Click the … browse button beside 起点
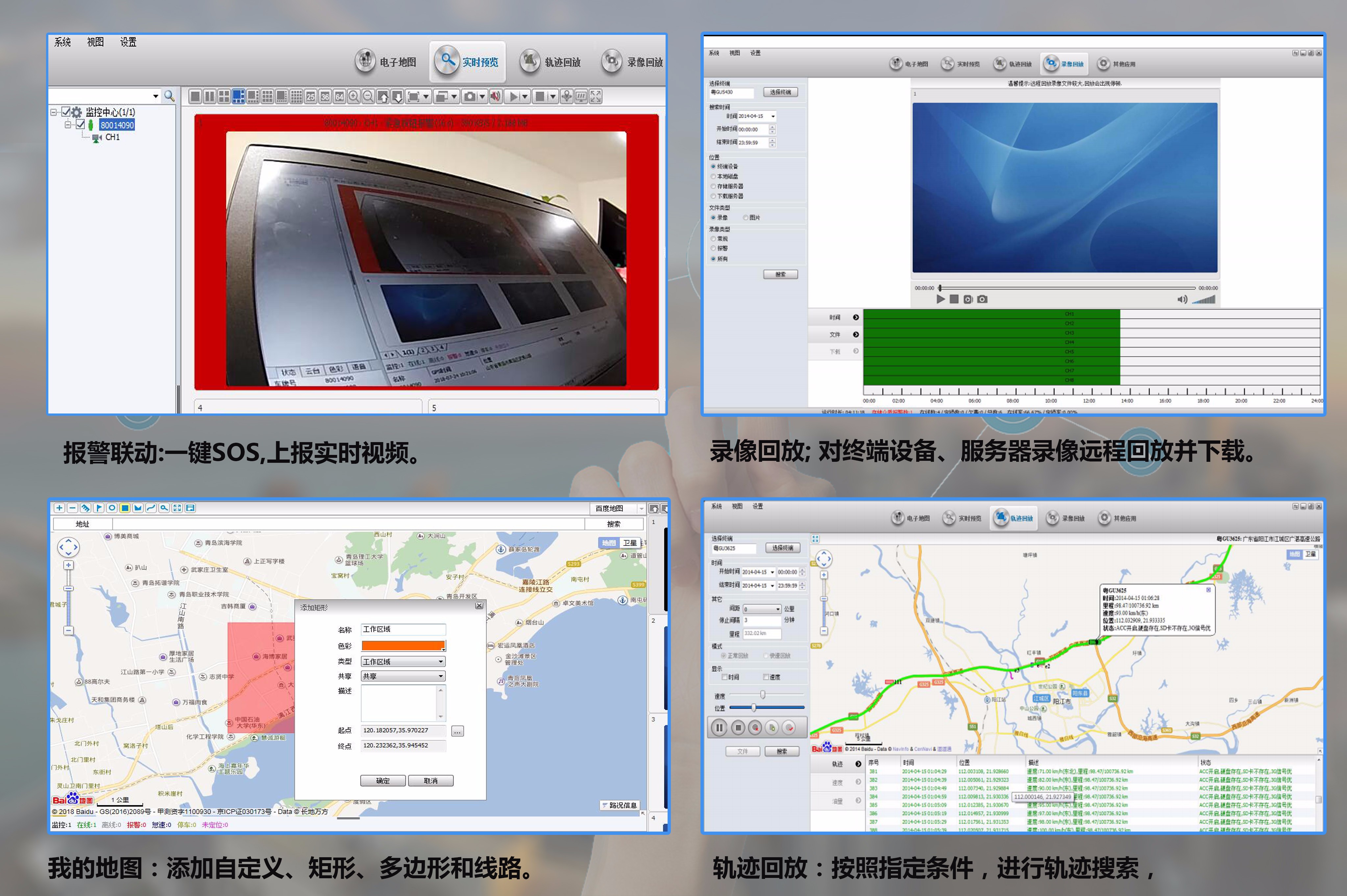The image size is (1347, 896). tap(457, 731)
